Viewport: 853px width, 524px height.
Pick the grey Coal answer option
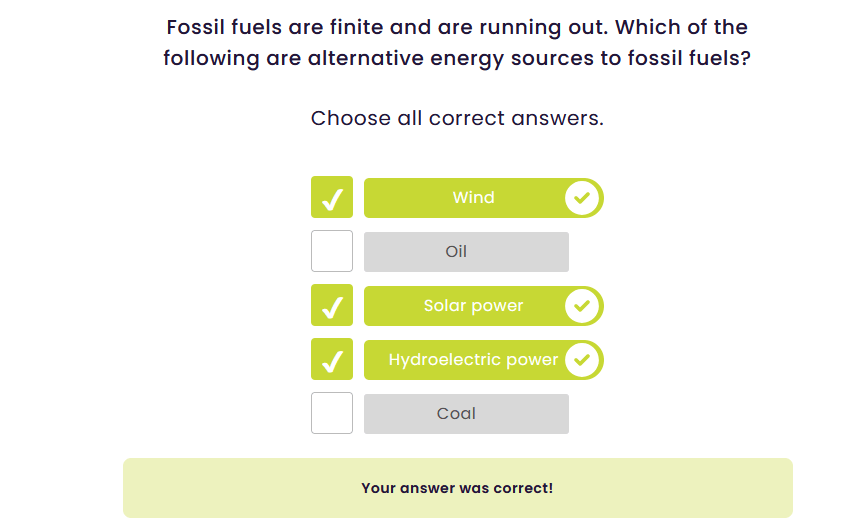click(466, 414)
